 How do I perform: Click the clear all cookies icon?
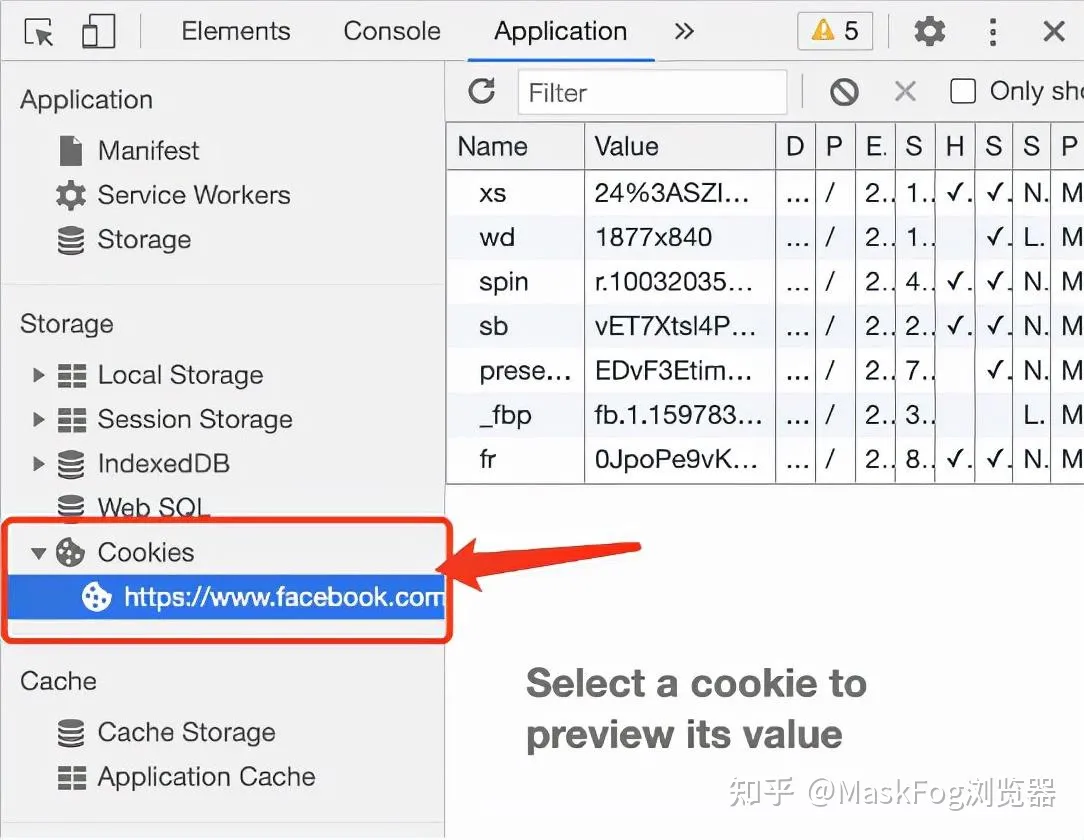844,92
